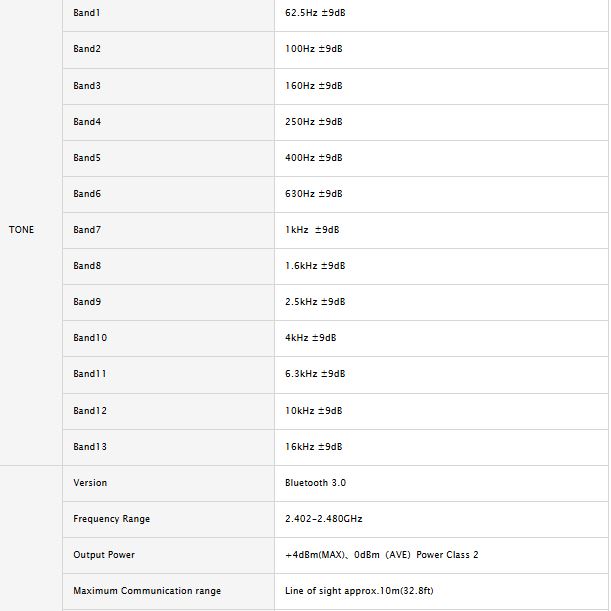Viewport: 611px width, 611px height.
Task: Select the Version label cell
Action: point(90,483)
